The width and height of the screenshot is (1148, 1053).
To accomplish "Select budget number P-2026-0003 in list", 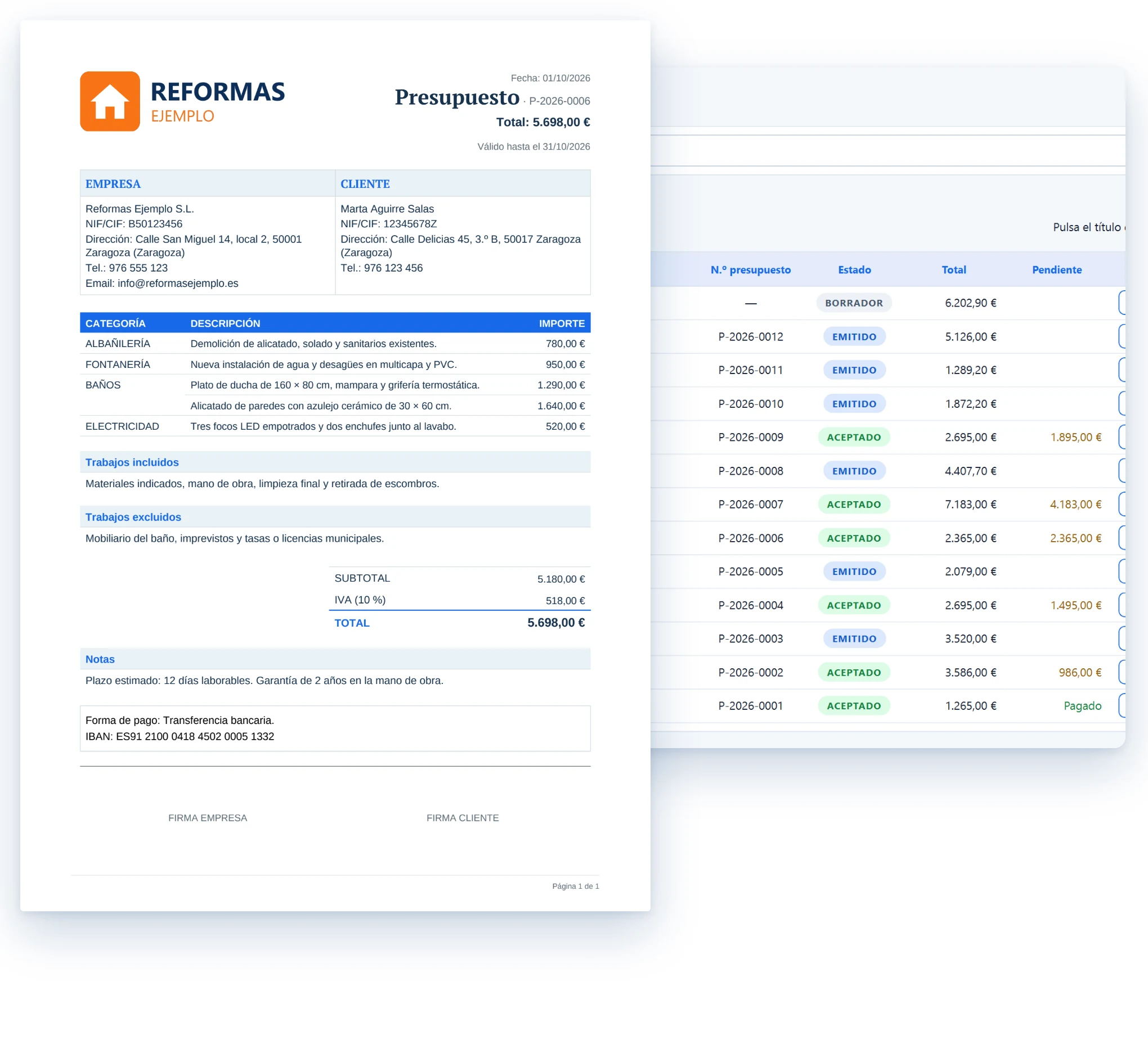I will point(750,638).
